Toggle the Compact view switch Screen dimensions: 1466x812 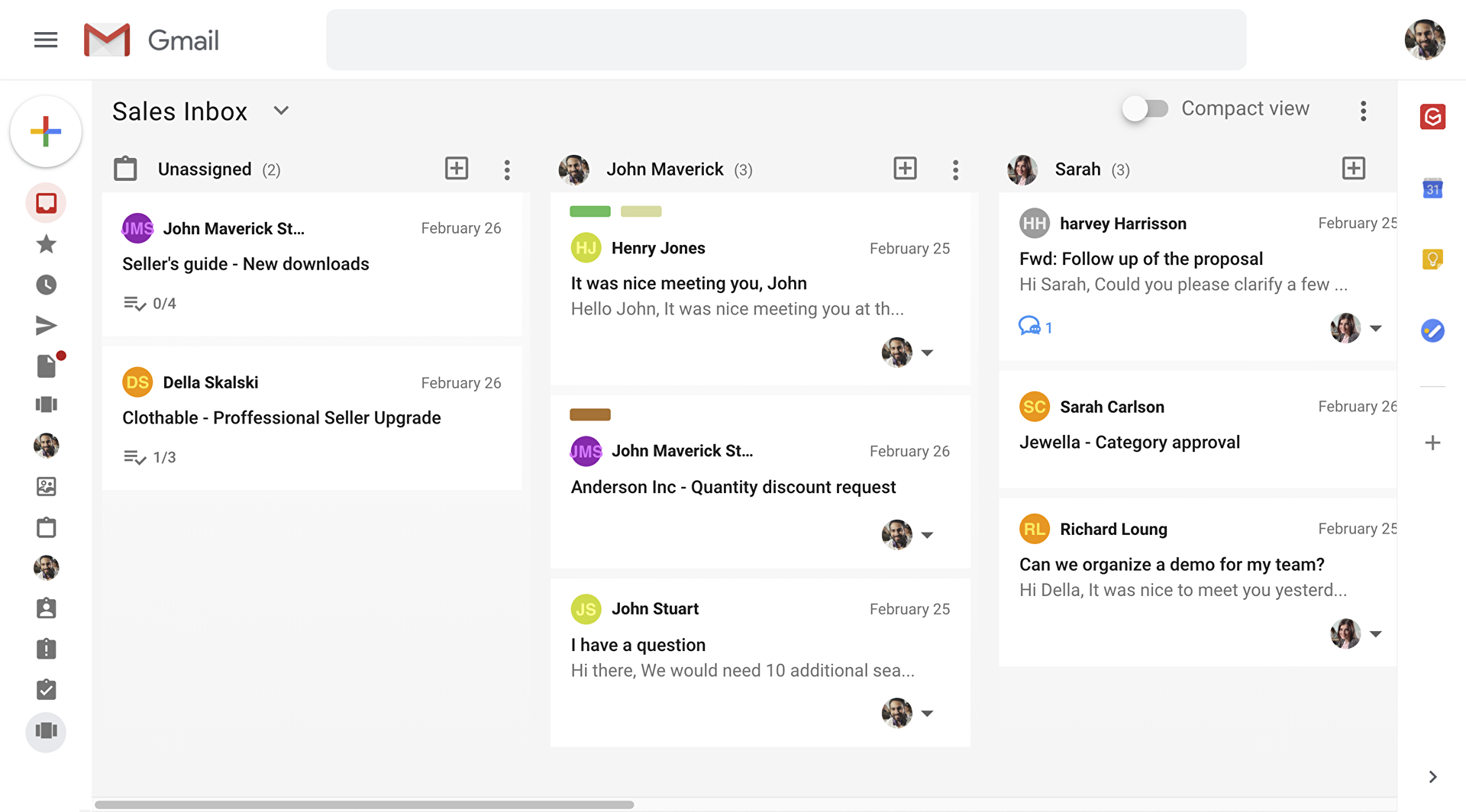(1145, 108)
